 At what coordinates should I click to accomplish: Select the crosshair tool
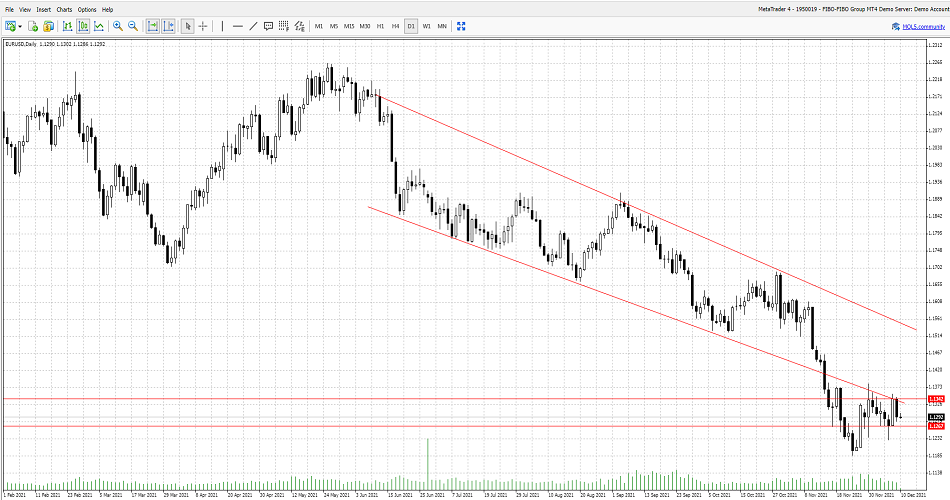coord(203,26)
